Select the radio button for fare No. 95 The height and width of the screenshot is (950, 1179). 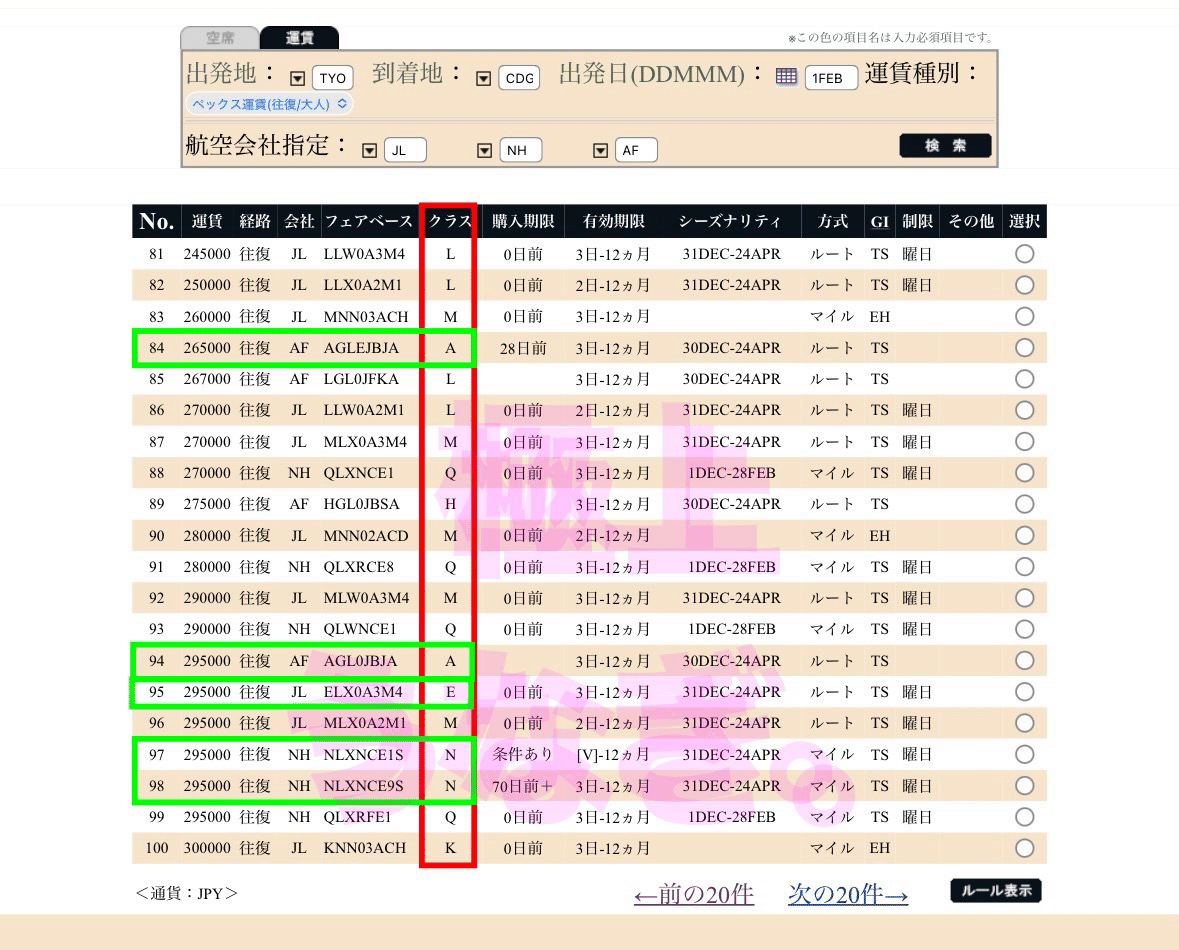(1024, 691)
